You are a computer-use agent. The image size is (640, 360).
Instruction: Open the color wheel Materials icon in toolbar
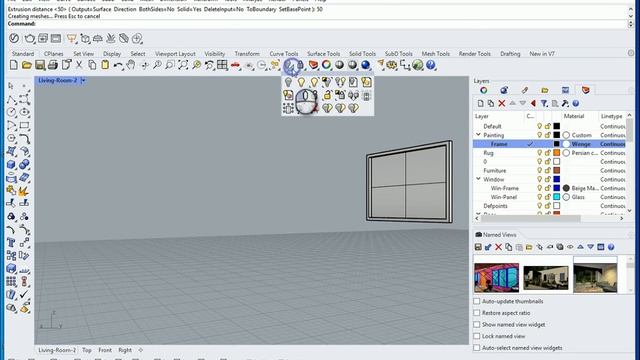coord(327,65)
